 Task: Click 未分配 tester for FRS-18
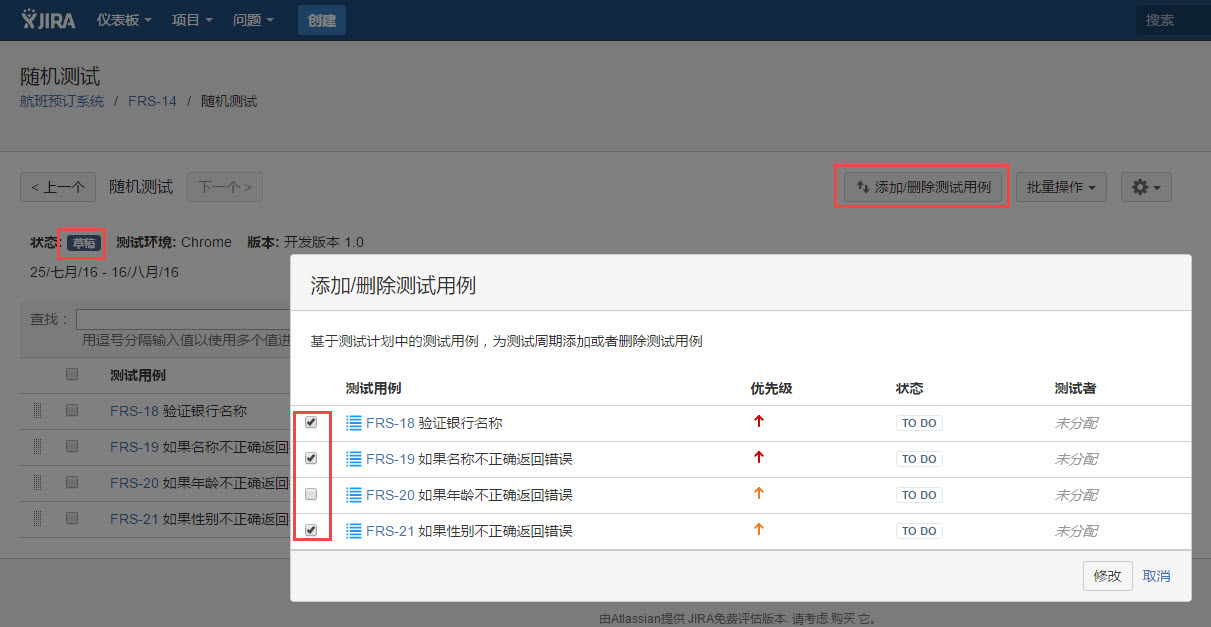[x=1076, y=423]
